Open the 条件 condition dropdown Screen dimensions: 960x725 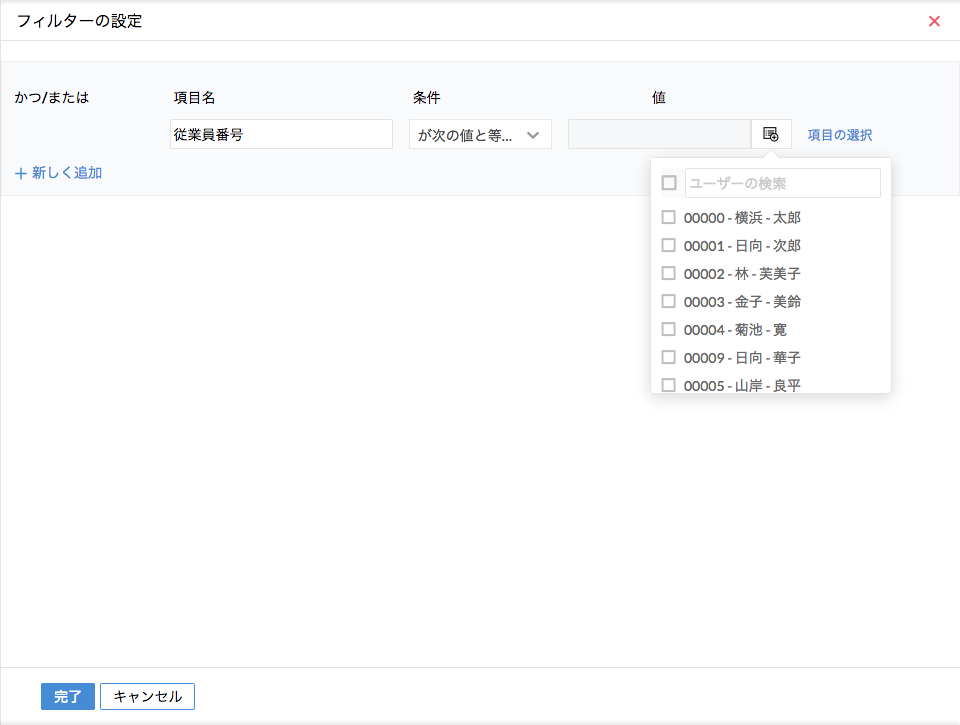(470, 135)
